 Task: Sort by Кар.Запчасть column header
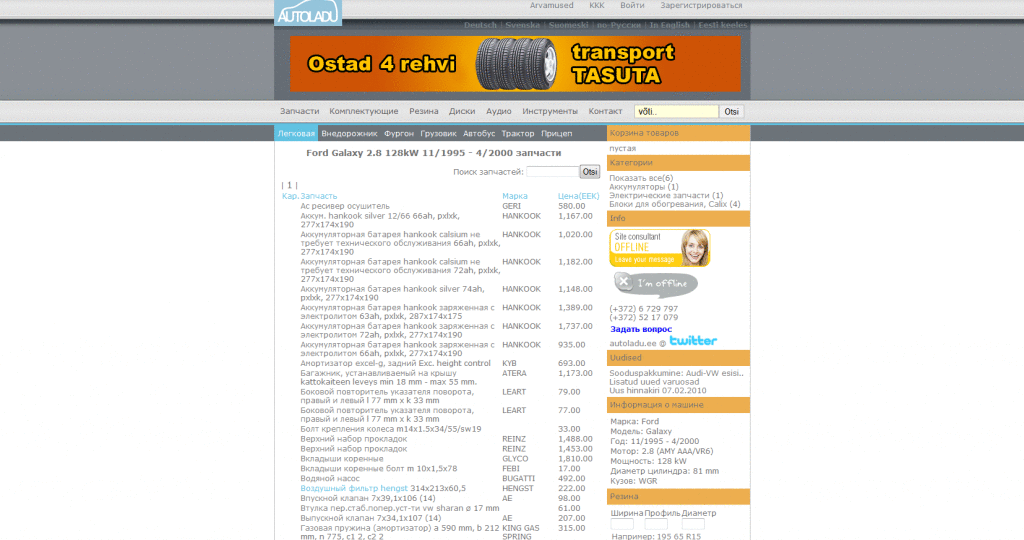(x=310, y=196)
